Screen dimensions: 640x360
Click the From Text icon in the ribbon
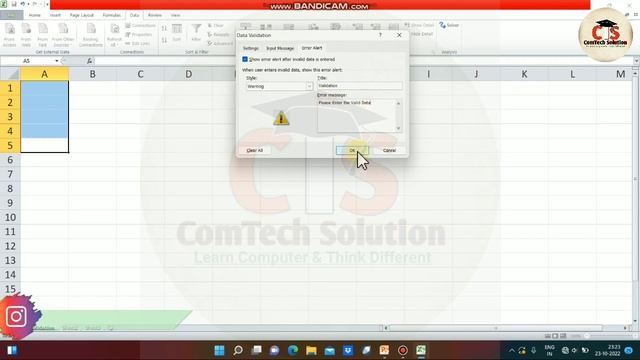coord(42,35)
